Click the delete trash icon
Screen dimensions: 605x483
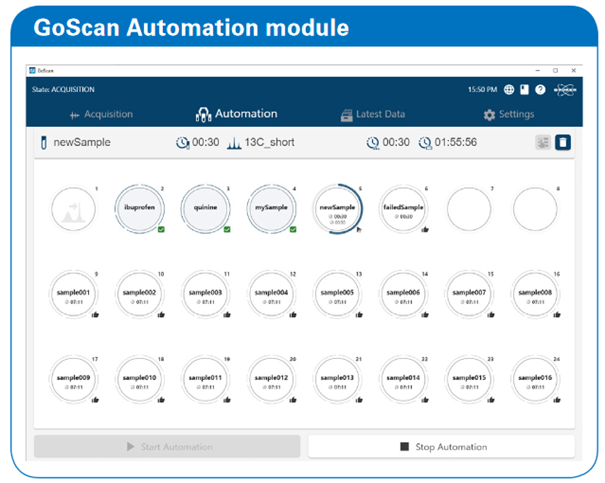[x=563, y=142]
